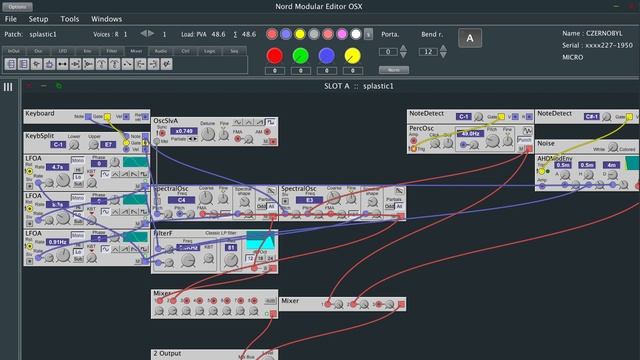640x360 pixels.
Task: Pick the two-connected-dots module icon in Mixer toolbar
Action: coord(62,64)
